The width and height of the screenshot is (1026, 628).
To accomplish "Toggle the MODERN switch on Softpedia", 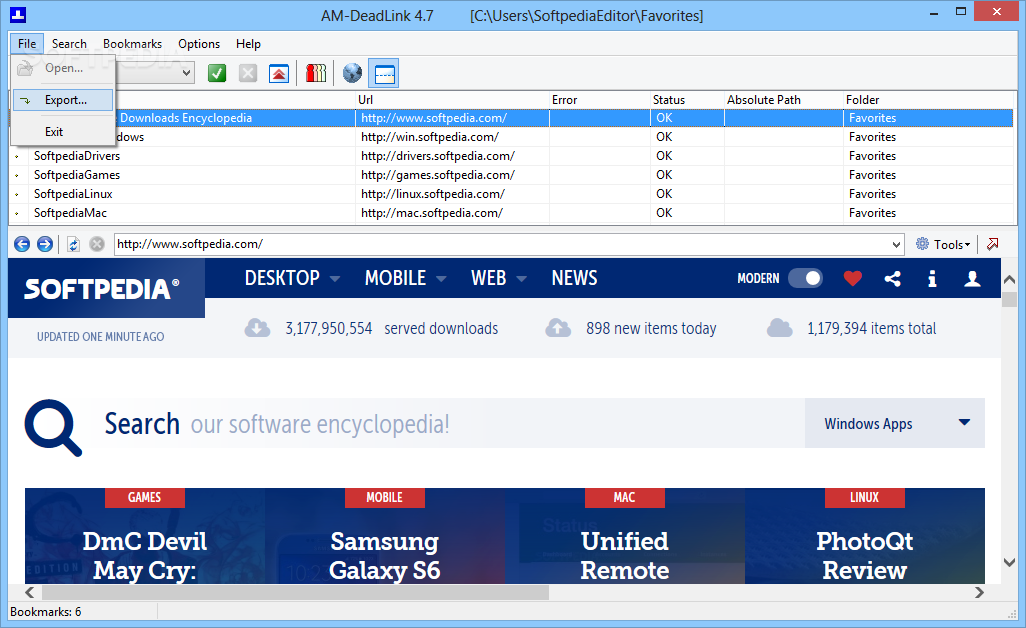I will (x=805, y=278).
